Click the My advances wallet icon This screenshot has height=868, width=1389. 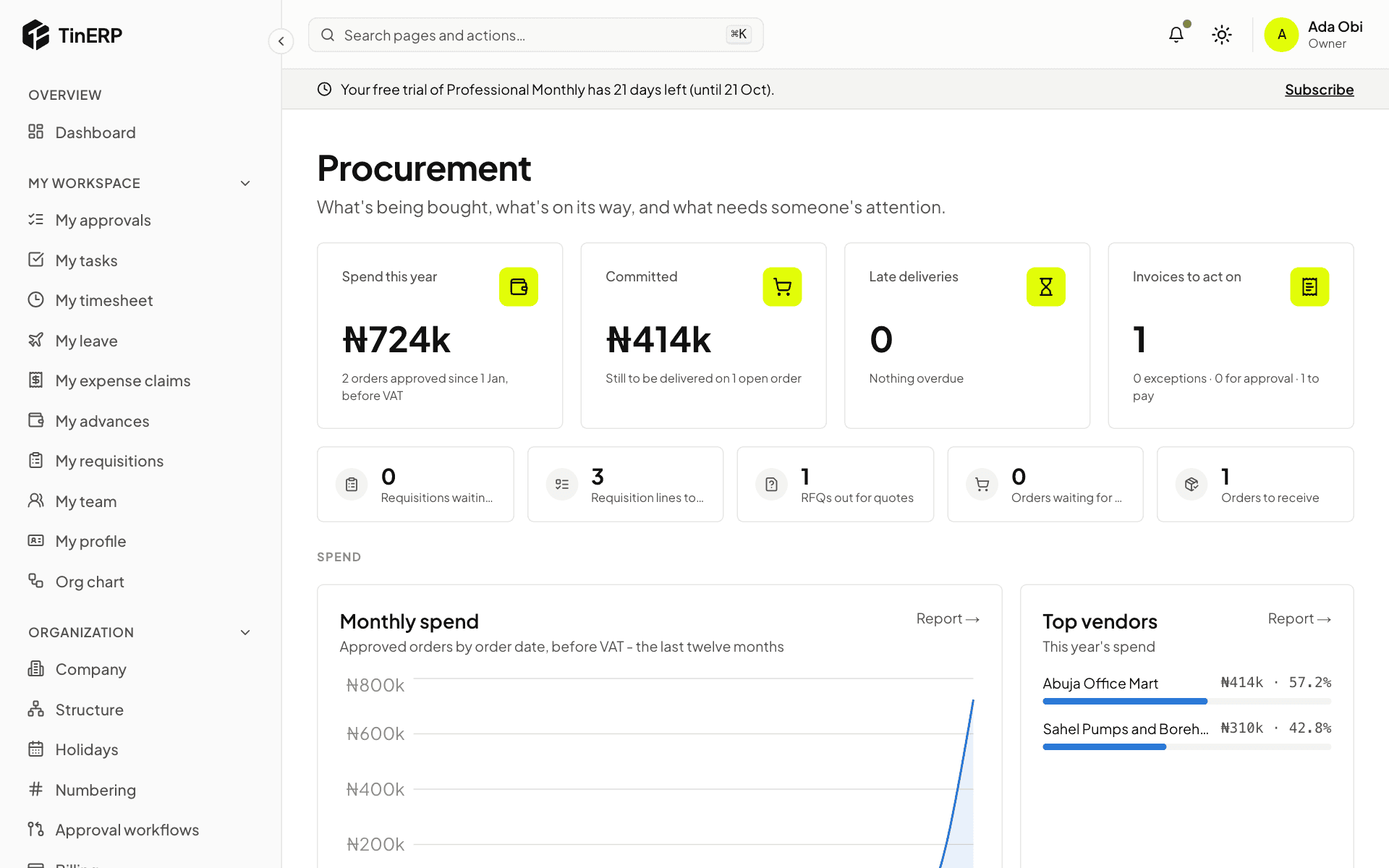tap(35, 420)
